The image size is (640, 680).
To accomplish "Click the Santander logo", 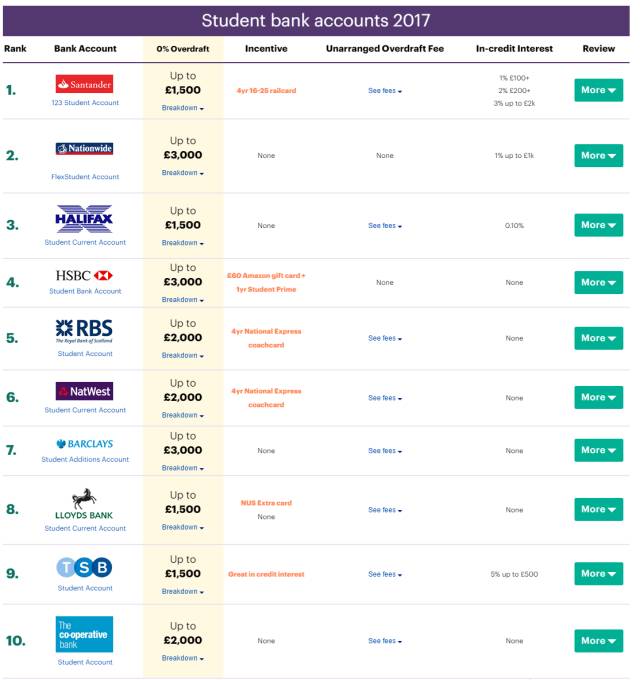I will click(85, 84).
